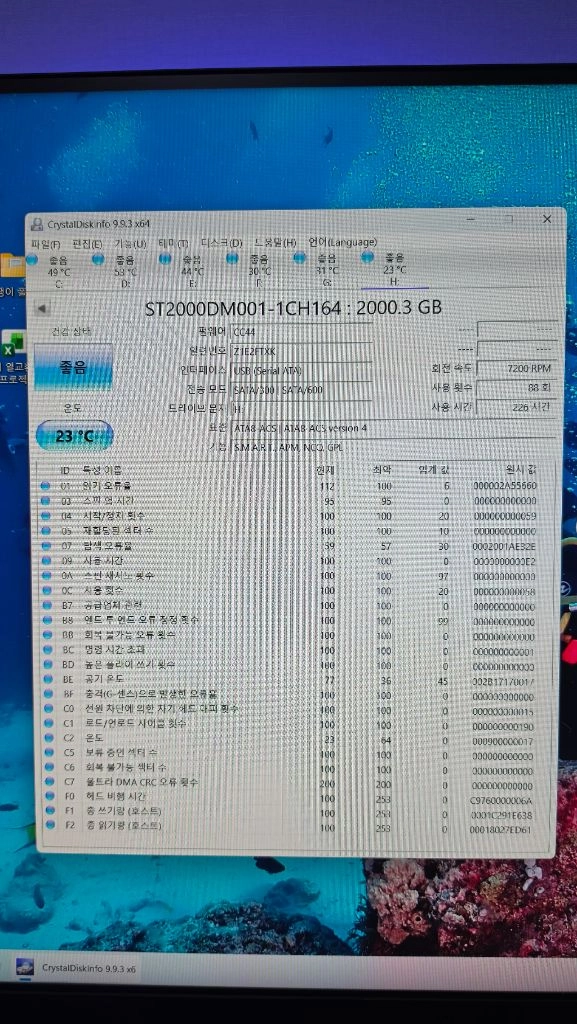Screen dimensions: 577x1024
Task: Open the 편집(E) menu
Action: [x=87, y=244]
